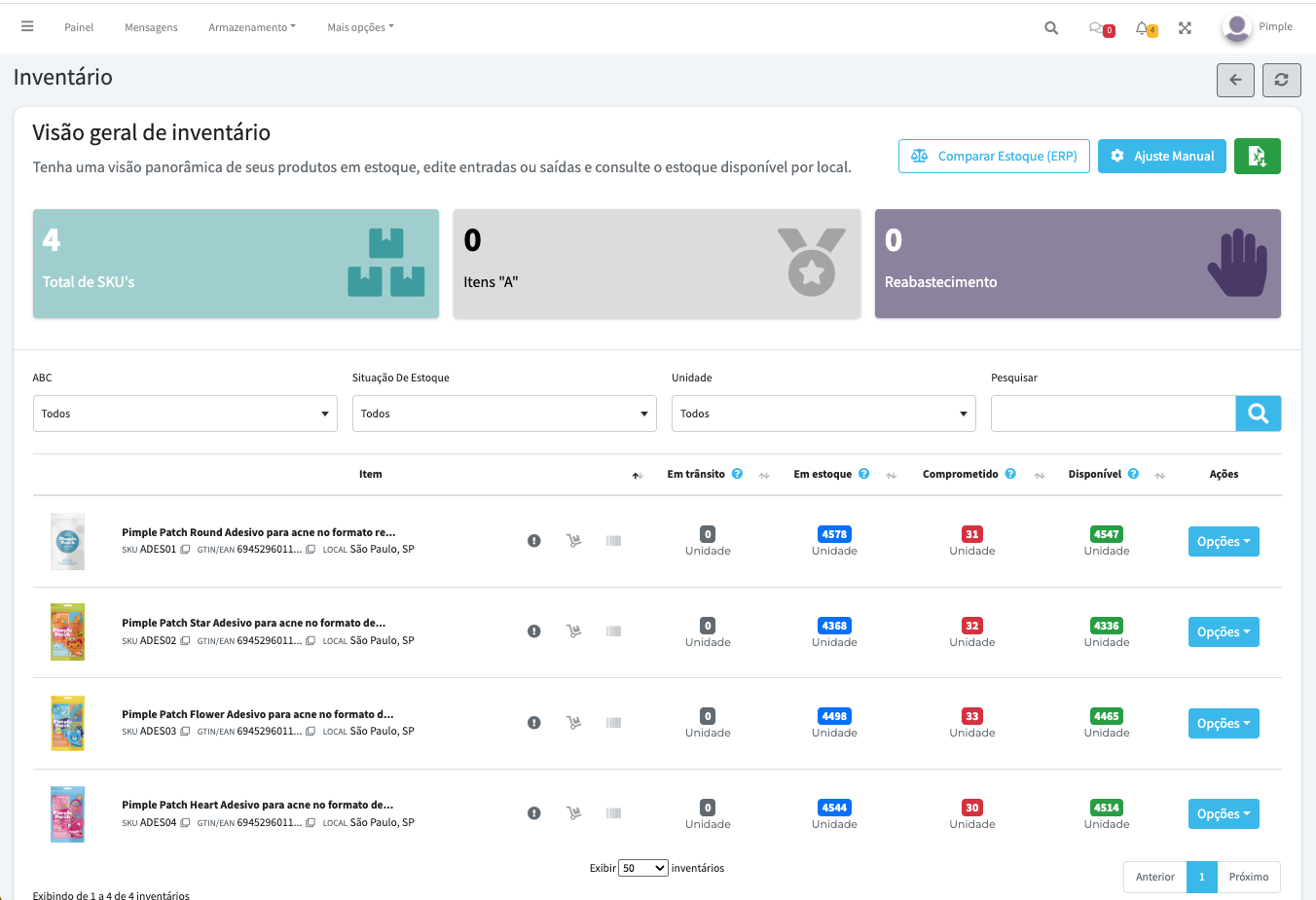
Task: Toggle fullscreen expand icon
Action: pyautogui.click(x=1185, y=28)
